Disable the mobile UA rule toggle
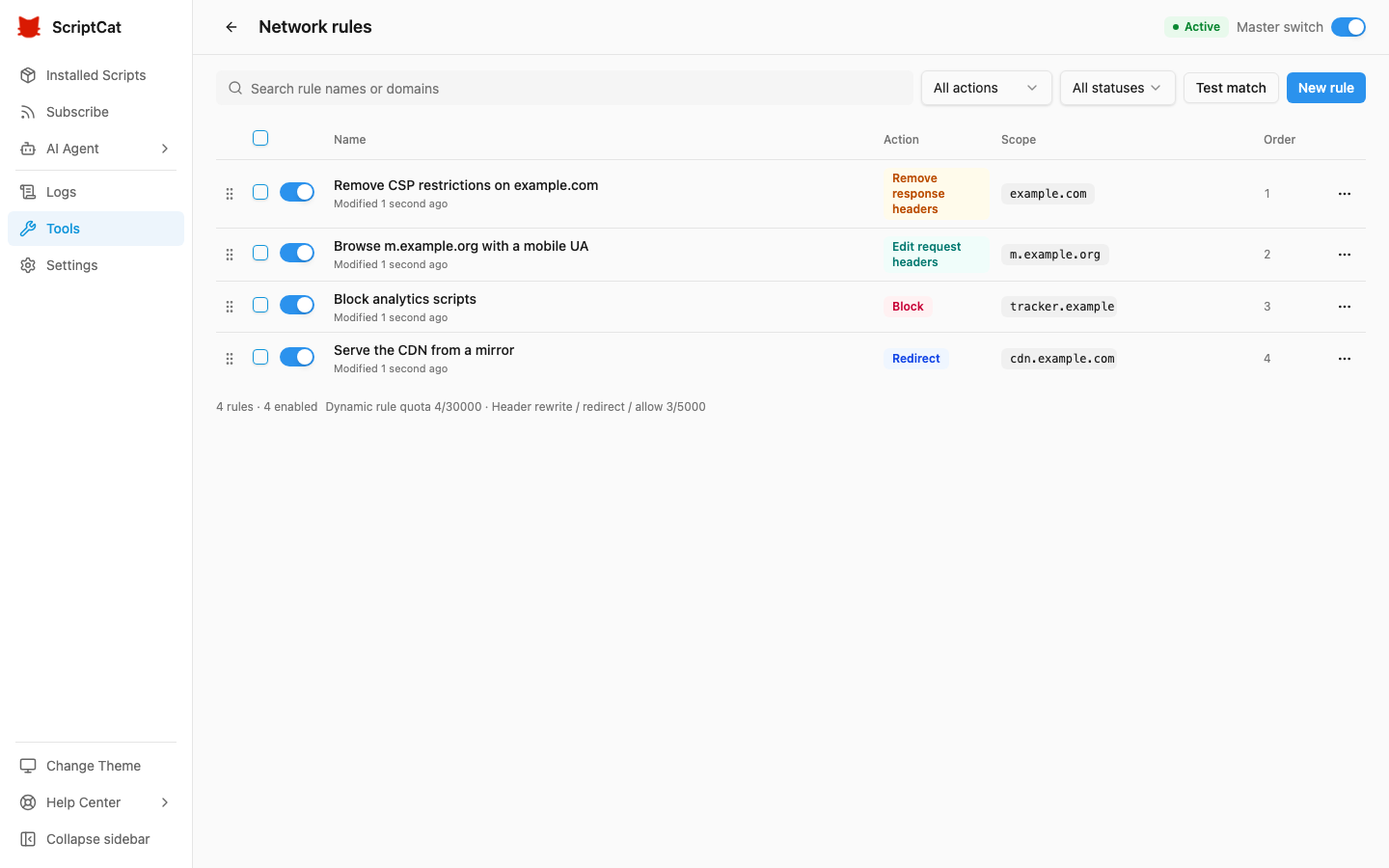The width and height of the screenshot is (1389, 868). (297, 253)
